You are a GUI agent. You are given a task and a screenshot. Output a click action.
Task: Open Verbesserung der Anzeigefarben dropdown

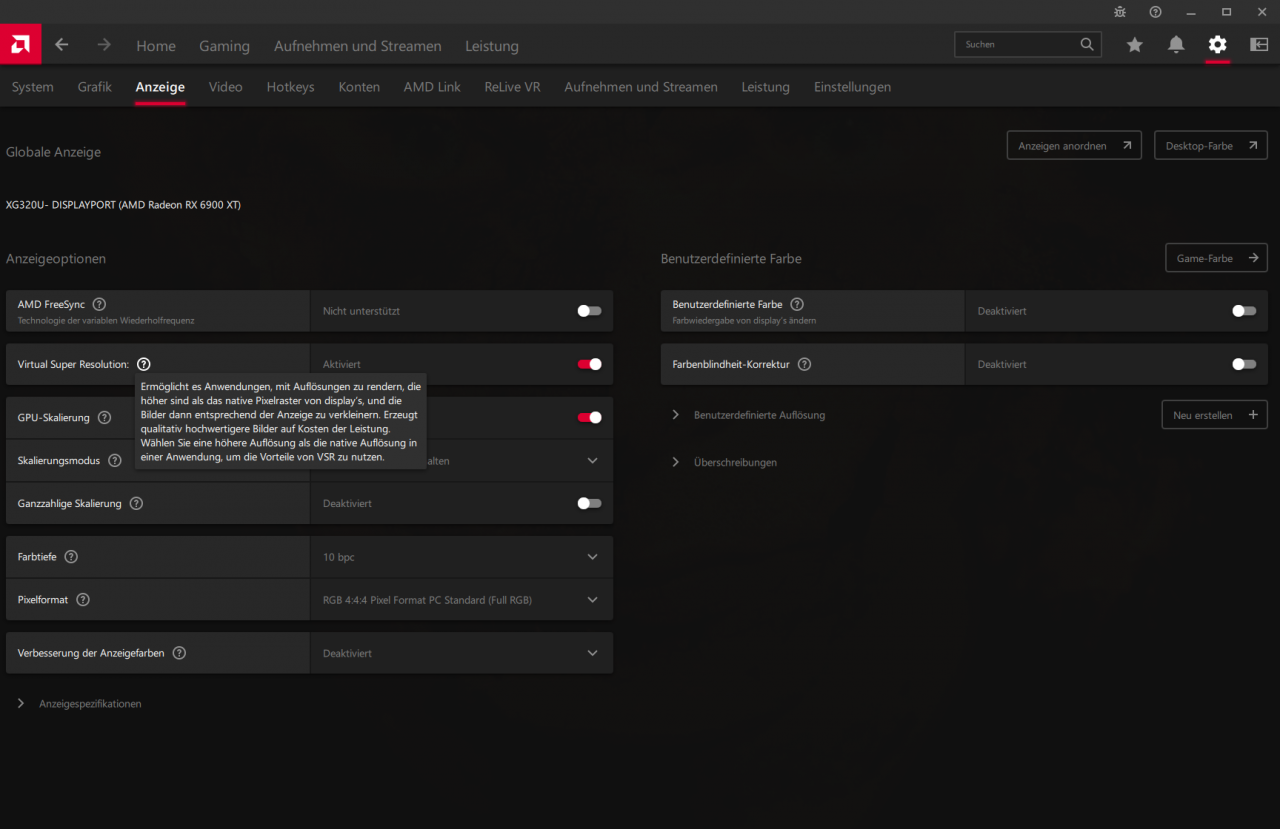pos(461,653)
